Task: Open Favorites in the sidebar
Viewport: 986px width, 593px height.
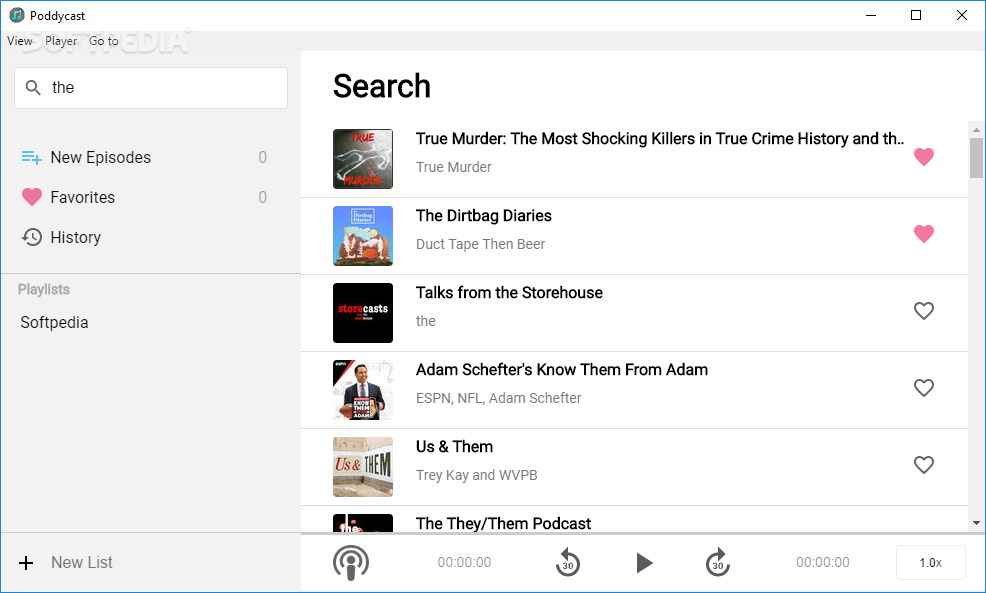Action: 82,197
